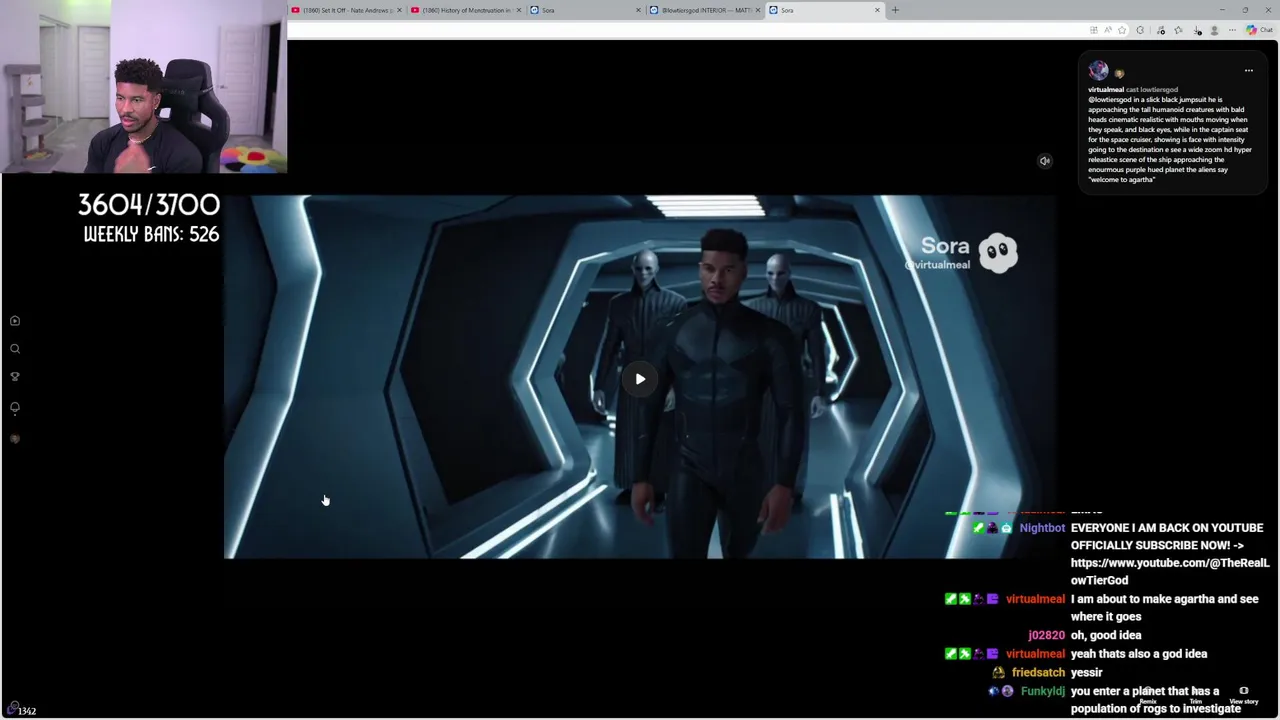Select the @virtualmeal watermark handle
Screen dimensions: 1280x720
click(x=937, y=265)
